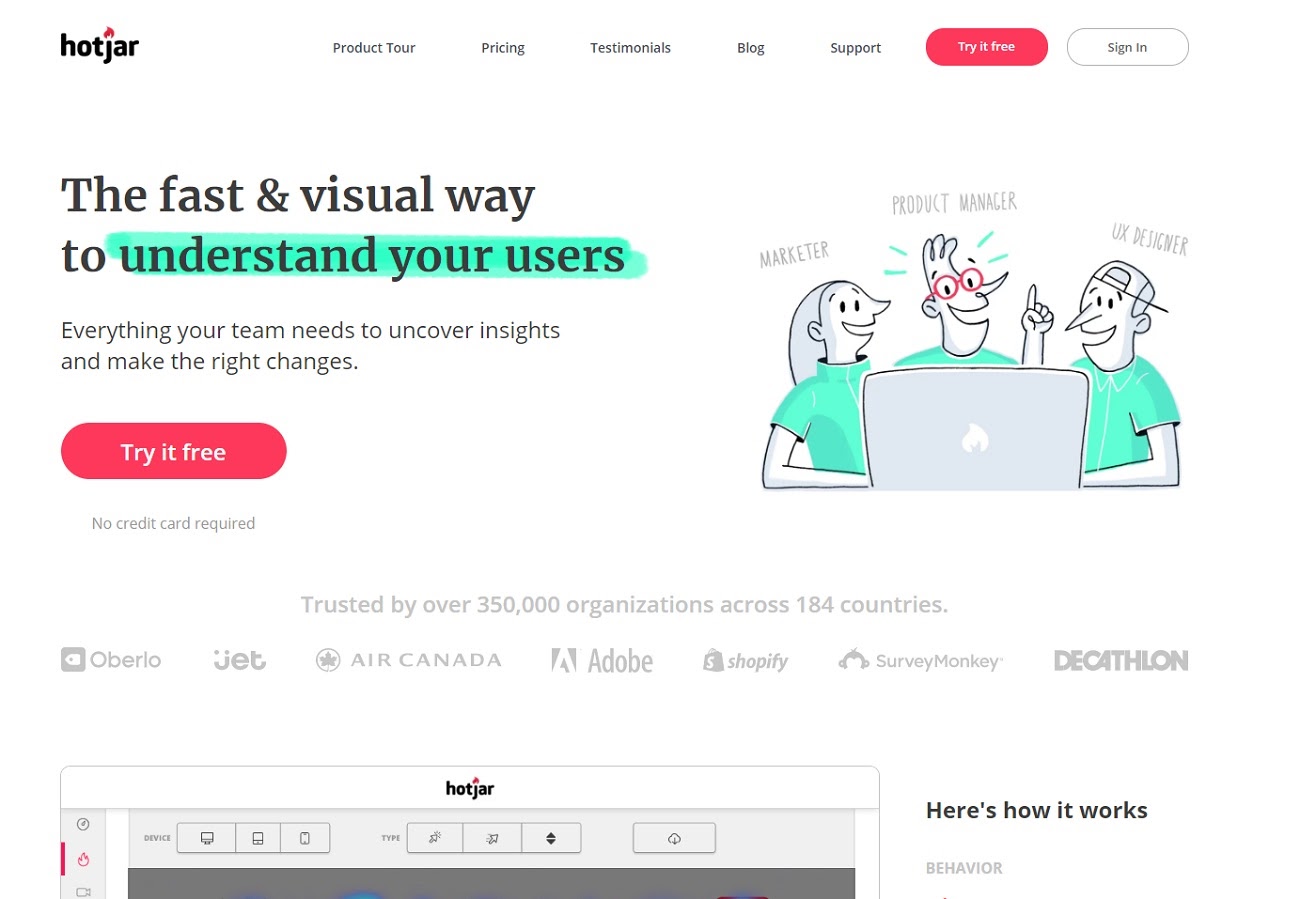Click the SurveyMonkey logo
Viewport: 1300px width, 899px height.
919,660
